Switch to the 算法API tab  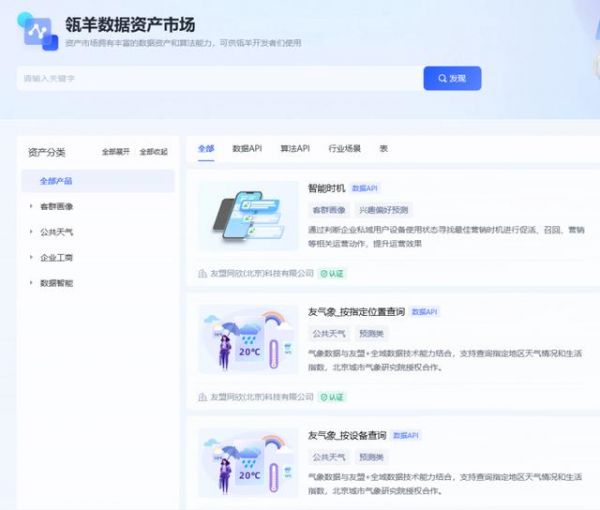(x=295, y=148)
